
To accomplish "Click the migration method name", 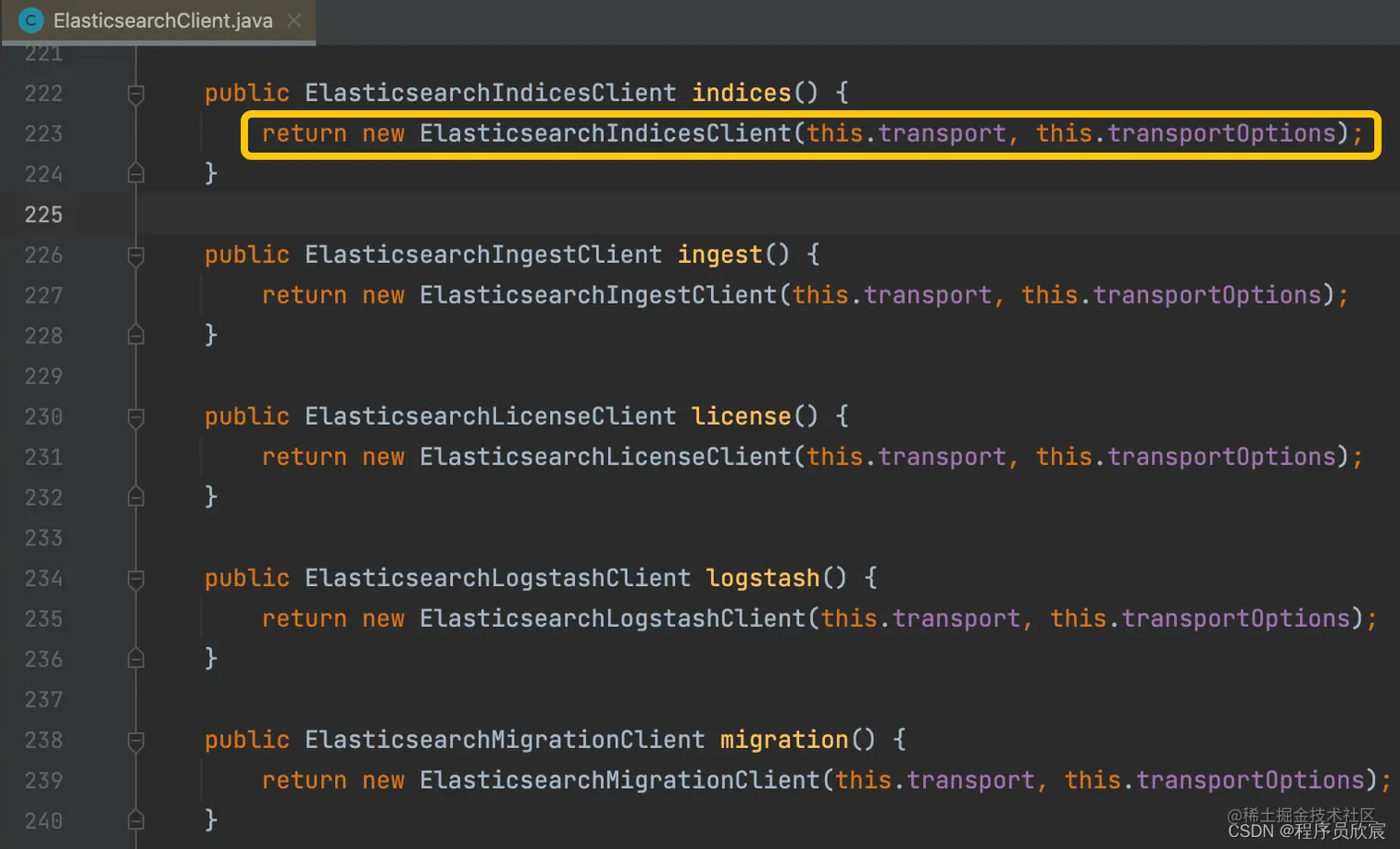I will click(x=784, y=740).
